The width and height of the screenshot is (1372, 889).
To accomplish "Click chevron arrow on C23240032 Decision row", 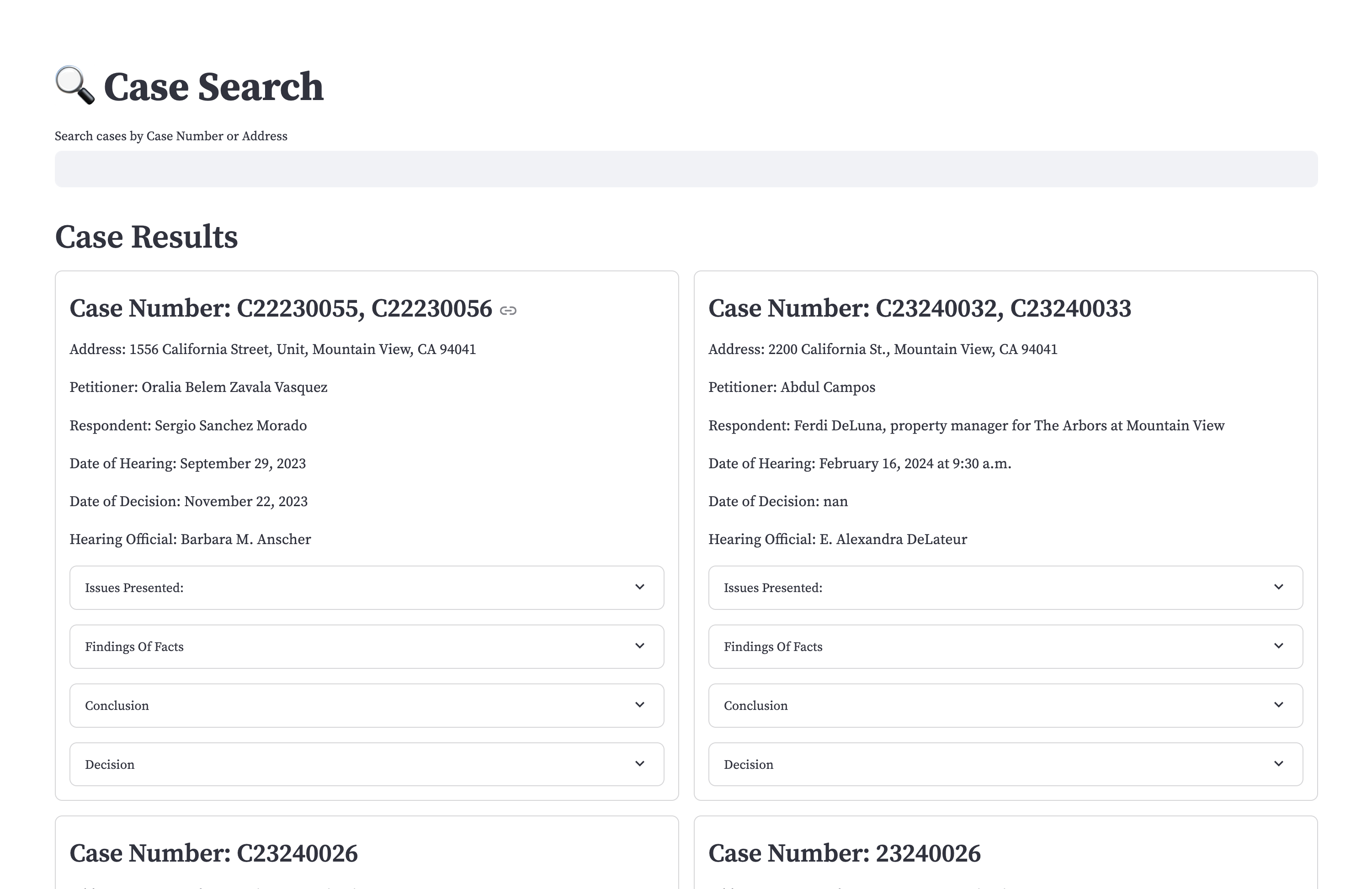I will click(1278, 763).
